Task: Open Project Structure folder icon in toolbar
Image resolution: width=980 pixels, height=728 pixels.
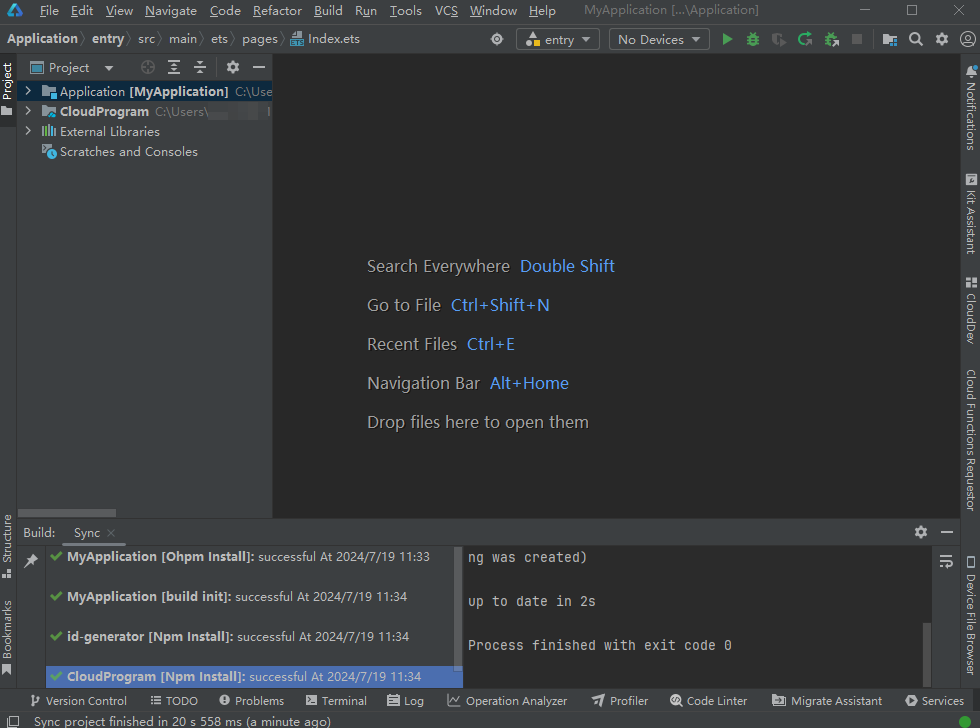Action: click(x=890, y=39)
